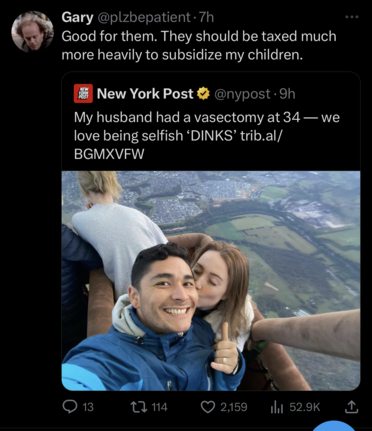Like the post via the heart icon

208,407
